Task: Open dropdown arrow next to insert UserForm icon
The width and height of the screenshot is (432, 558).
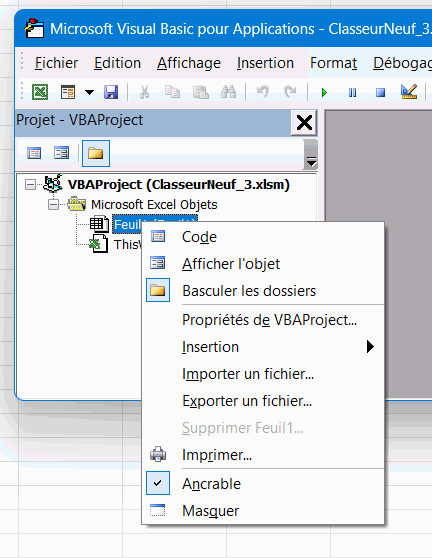Action: point(89,93)
